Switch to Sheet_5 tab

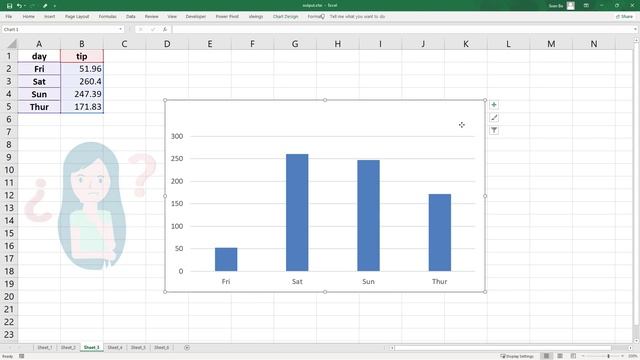[138, 347]
